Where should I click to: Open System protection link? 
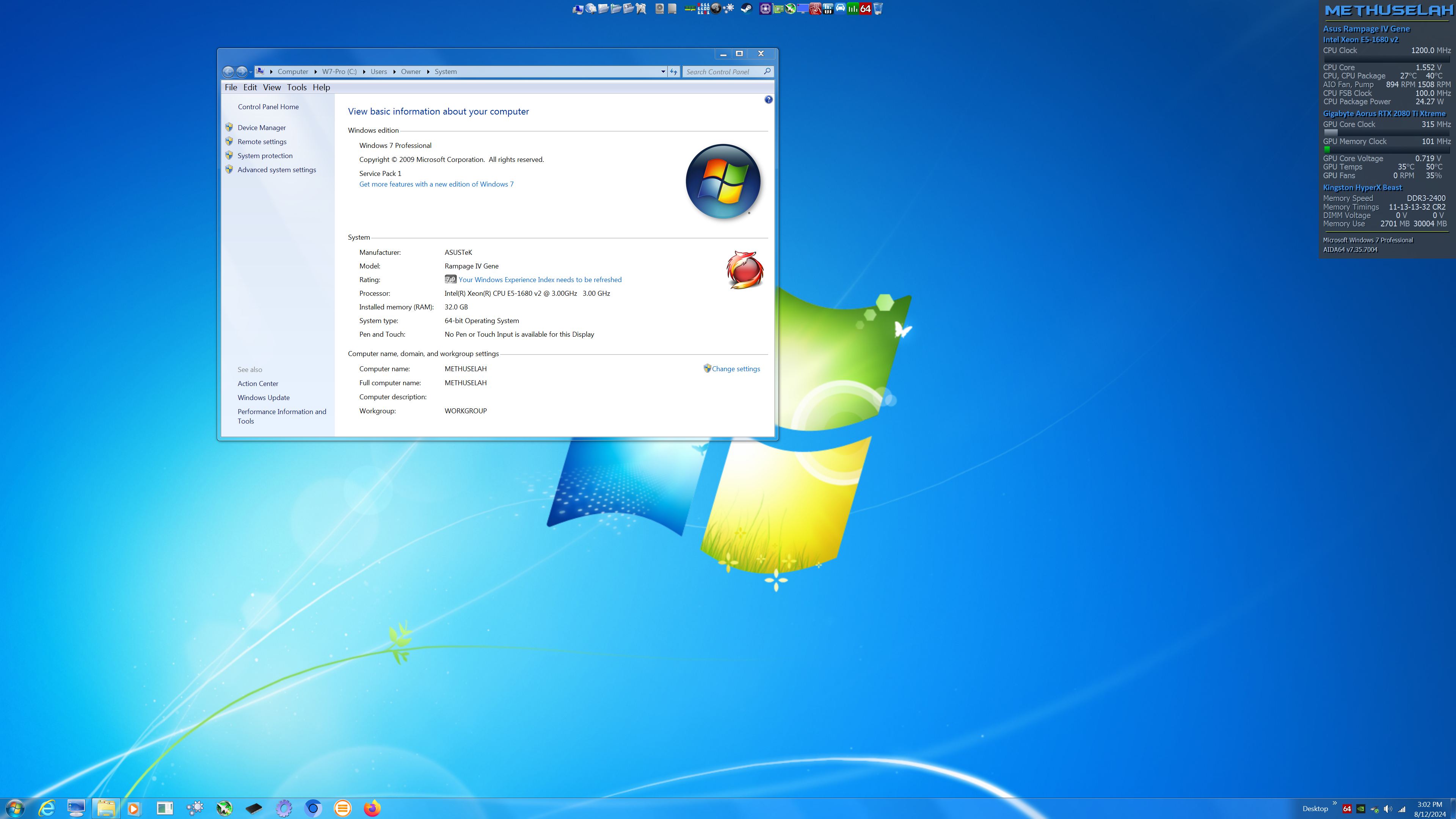[x=265, y=156]
